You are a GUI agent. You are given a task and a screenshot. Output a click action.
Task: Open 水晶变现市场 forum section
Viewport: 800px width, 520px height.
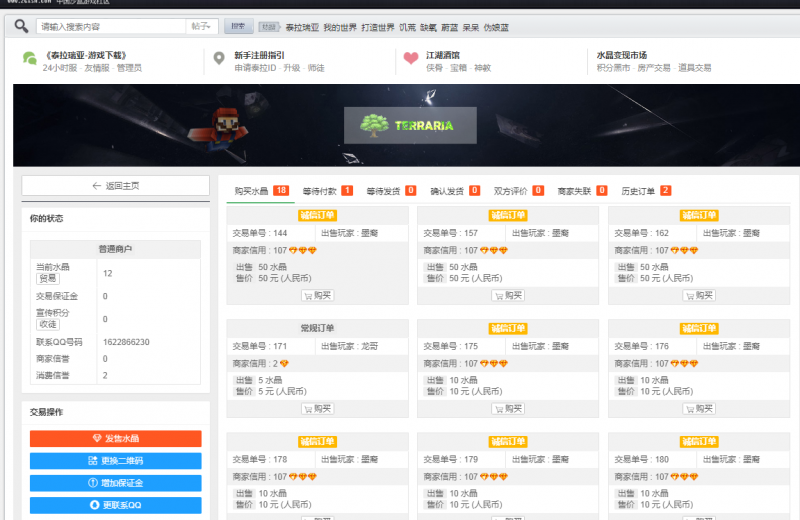click(621, 55)
